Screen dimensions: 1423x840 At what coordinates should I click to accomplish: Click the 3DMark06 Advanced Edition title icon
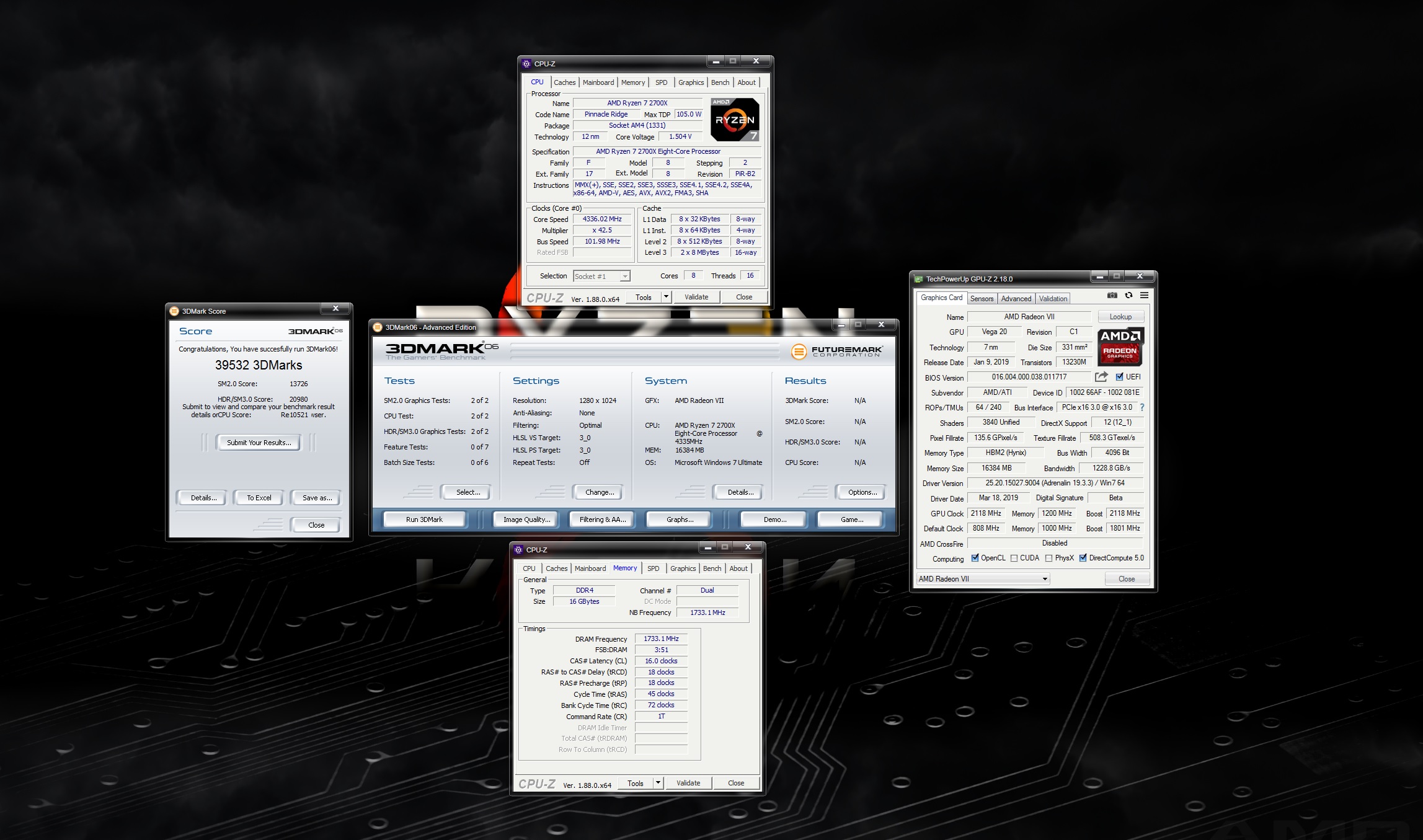click(x=378, y=327)
